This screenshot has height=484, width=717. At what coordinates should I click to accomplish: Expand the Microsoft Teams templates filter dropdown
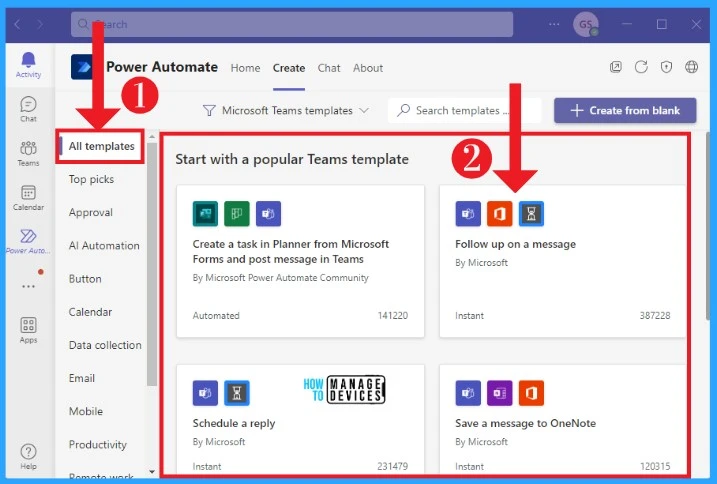pyautogui.click(x=286, y=110)
